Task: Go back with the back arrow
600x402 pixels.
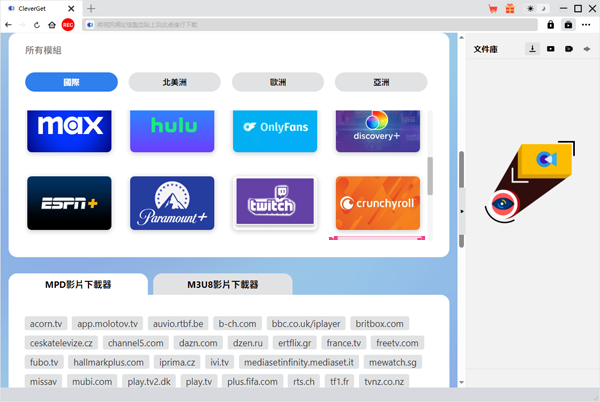Action: pyautogui.click(x=8, y=25)
